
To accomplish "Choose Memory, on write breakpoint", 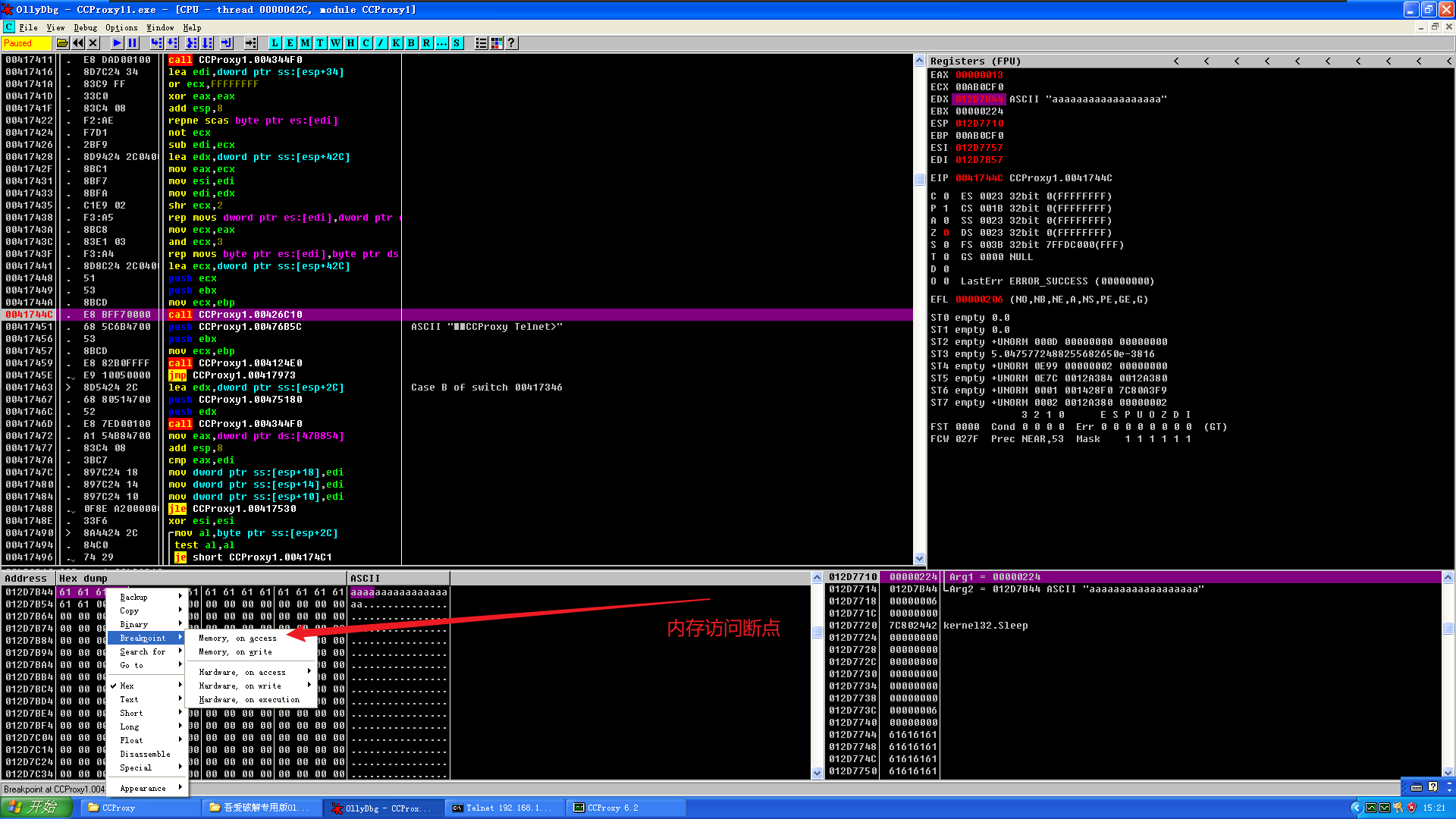I will tap(251, 652).
